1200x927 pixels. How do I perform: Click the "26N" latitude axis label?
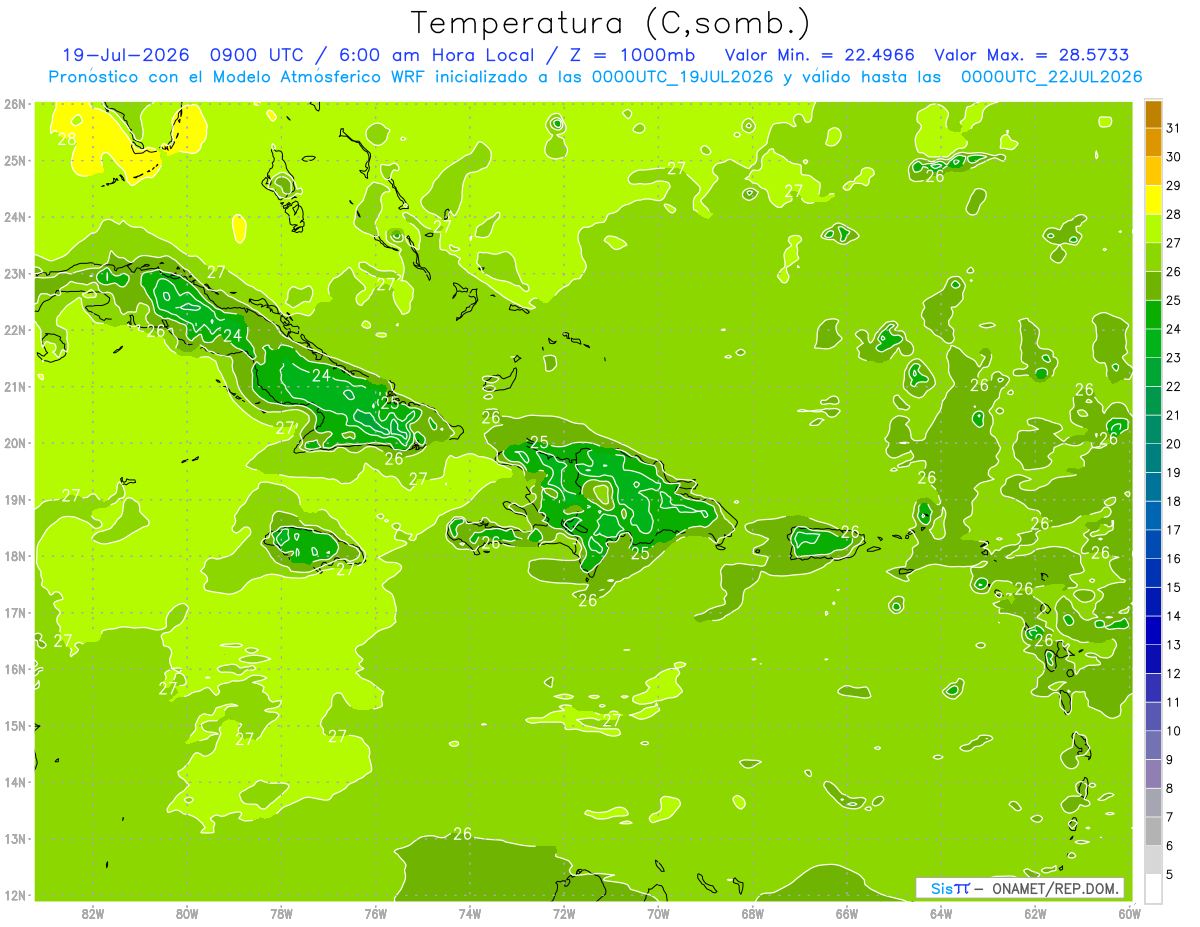click(15, 104)
